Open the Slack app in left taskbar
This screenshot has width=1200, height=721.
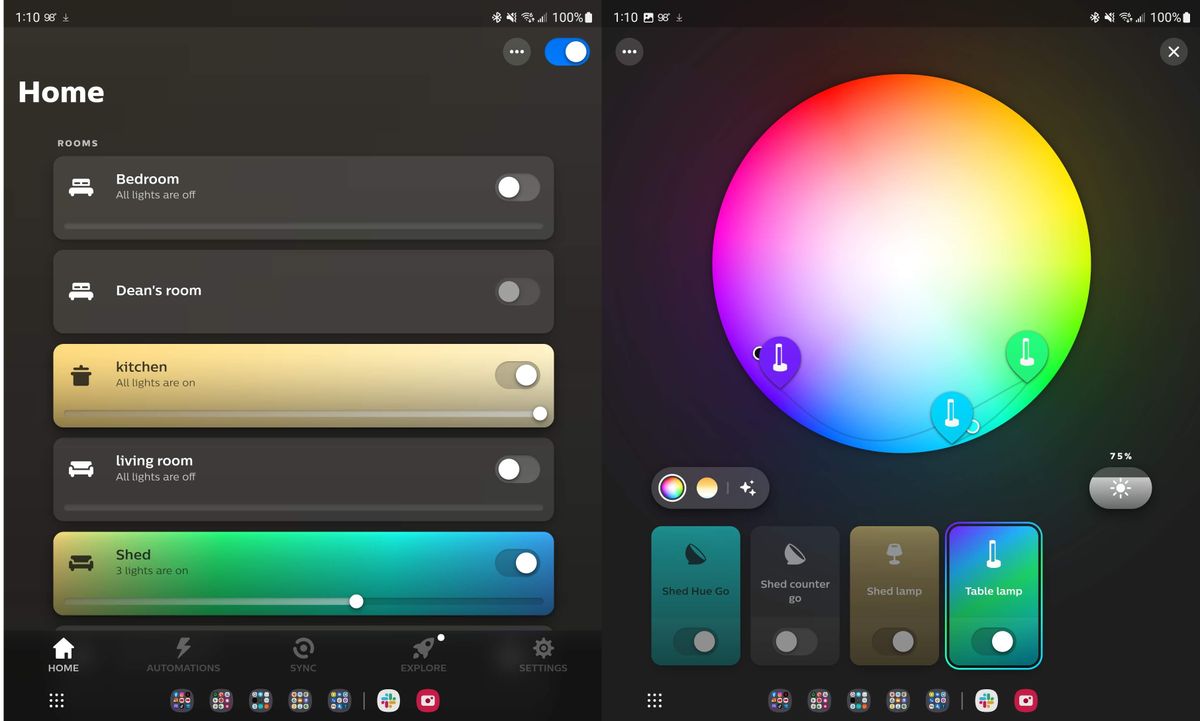click(x=388, y=701)
